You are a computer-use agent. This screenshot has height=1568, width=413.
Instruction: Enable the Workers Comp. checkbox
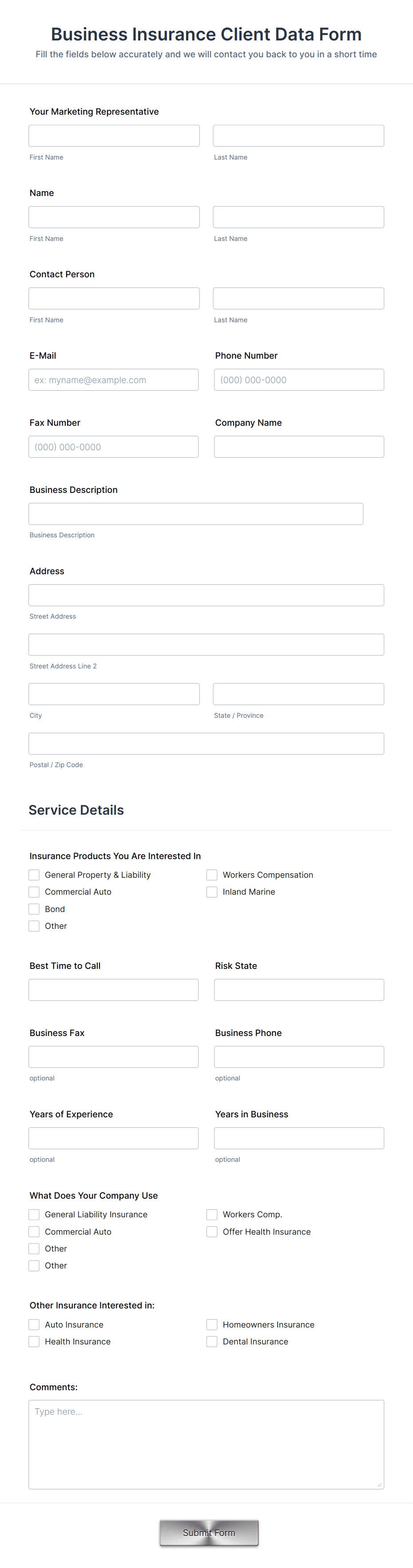click(x=212, y=1214)
